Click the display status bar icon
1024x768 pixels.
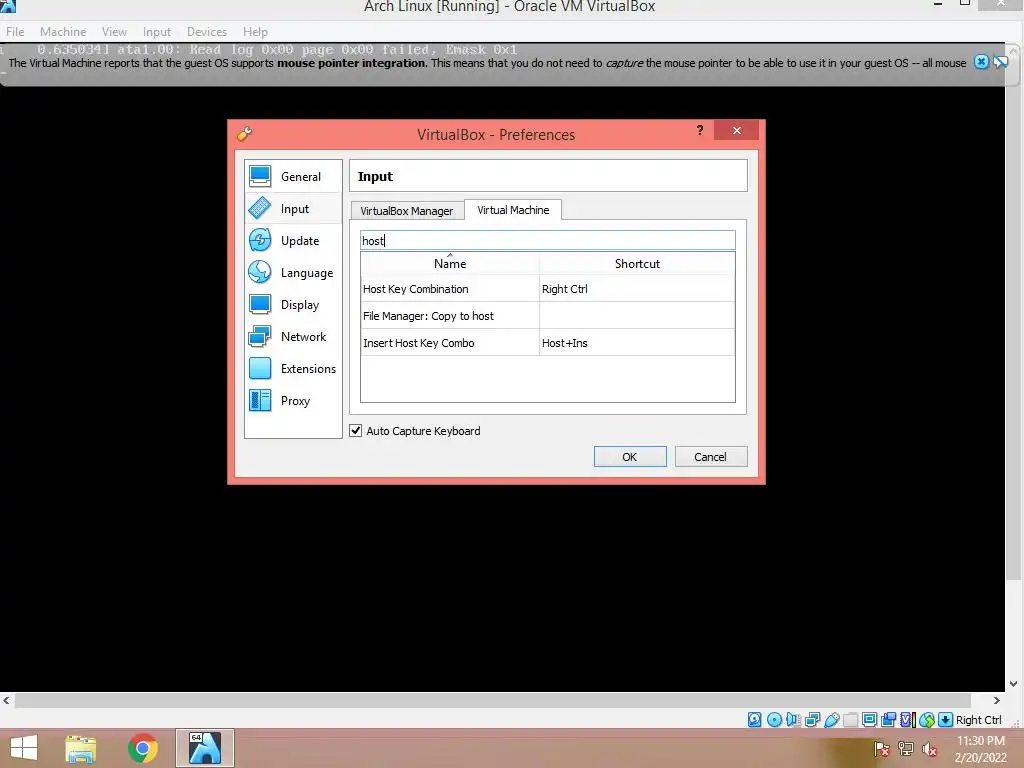point(869,720)
